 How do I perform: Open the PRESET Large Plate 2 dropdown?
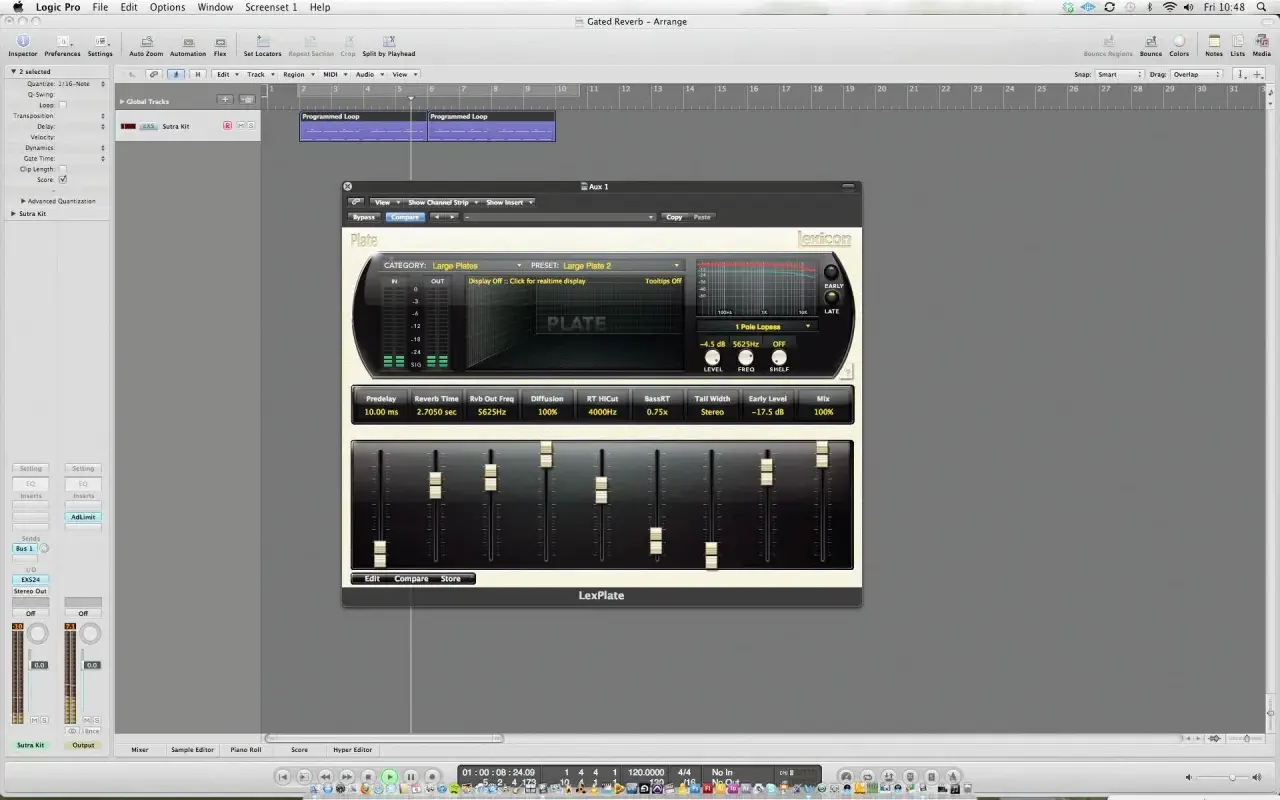620,266
